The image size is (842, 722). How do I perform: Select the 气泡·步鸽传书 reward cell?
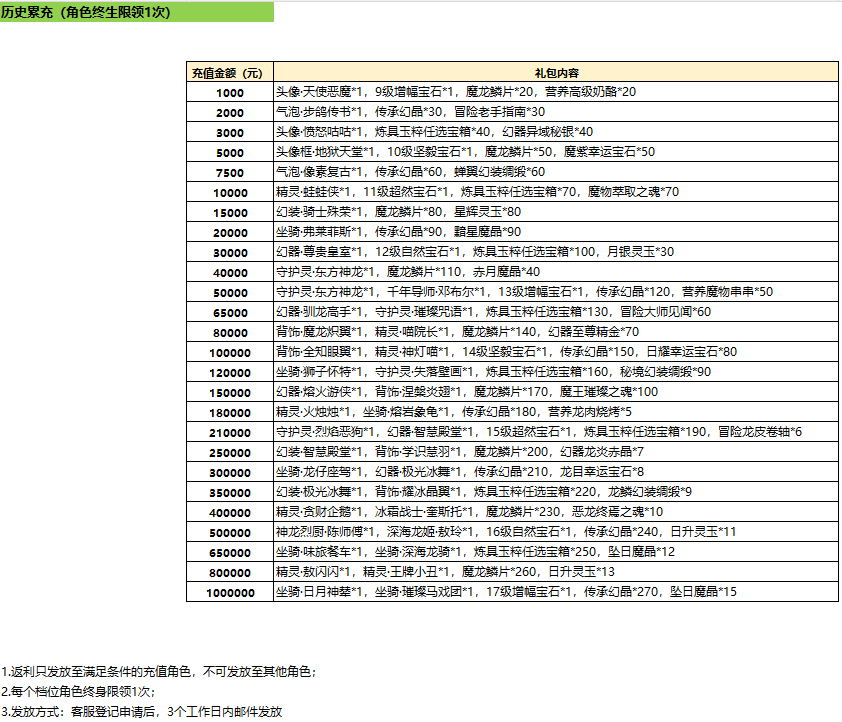click(x=411, y=112)
